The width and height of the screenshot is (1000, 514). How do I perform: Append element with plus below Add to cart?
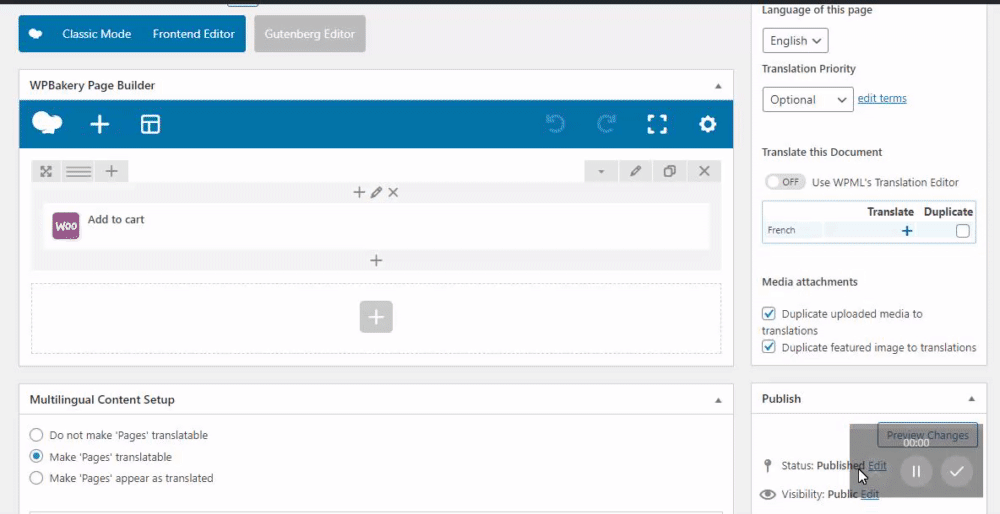pos(376,260)
